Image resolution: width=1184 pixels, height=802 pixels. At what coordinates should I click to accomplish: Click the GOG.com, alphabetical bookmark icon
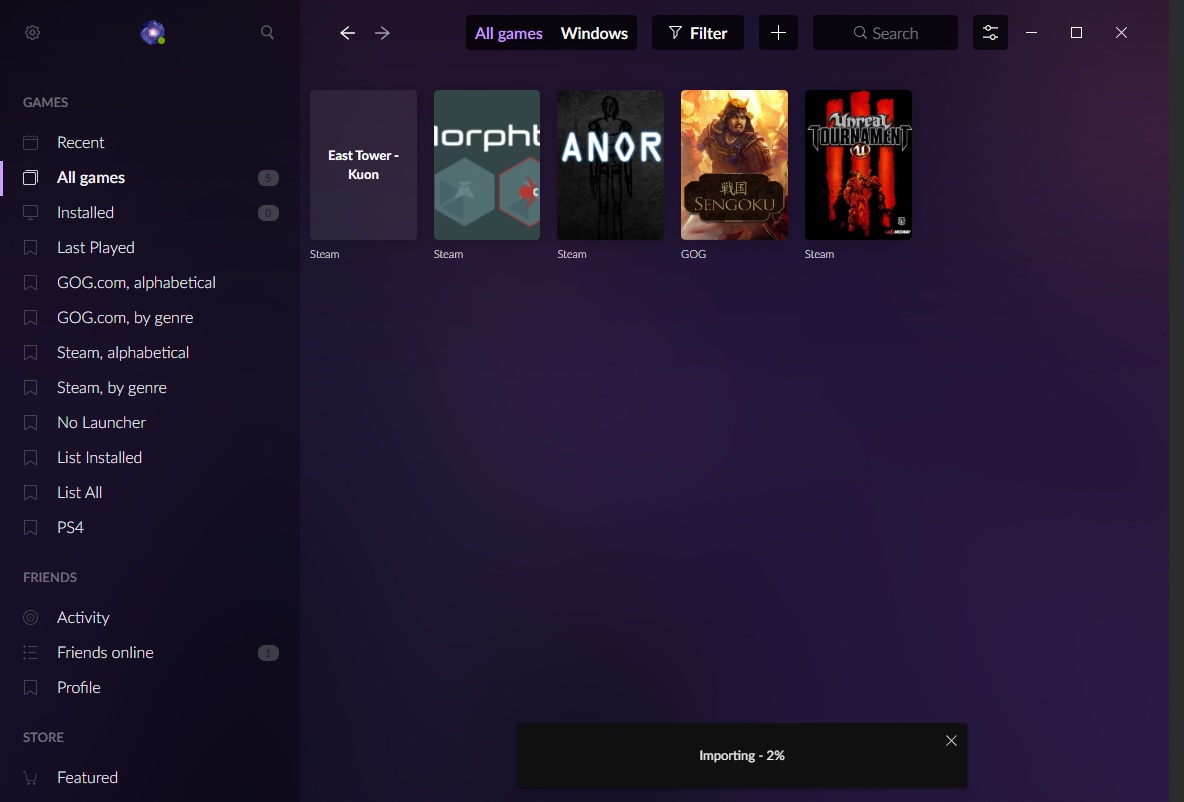[x=30, y=282]
